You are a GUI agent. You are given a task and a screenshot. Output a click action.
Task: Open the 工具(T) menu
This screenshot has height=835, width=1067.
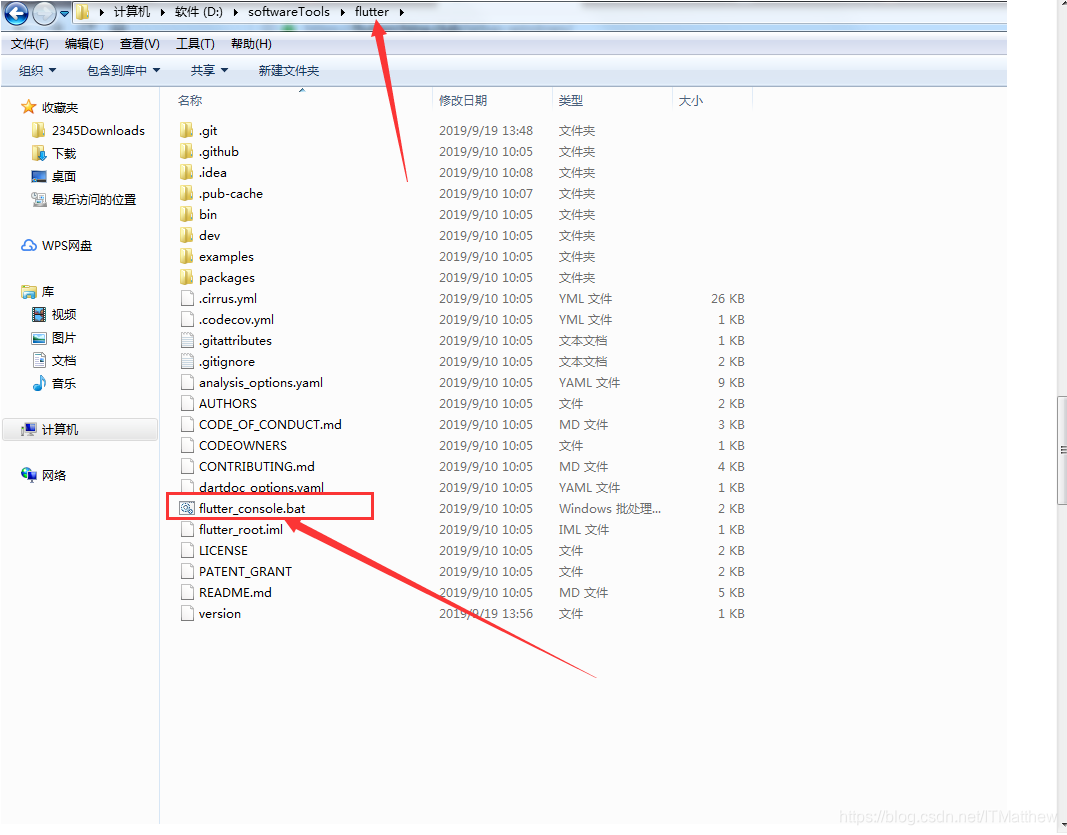coord(195,44)
